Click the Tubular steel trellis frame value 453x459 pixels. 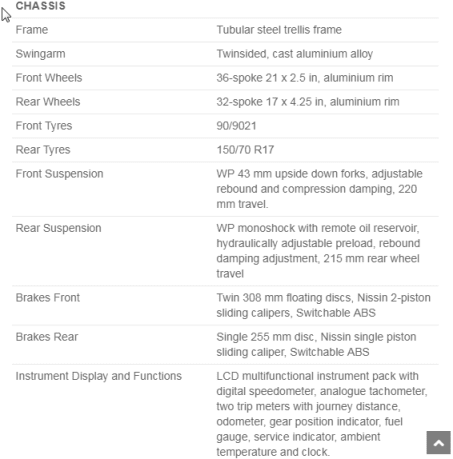(x=279, y=30)
